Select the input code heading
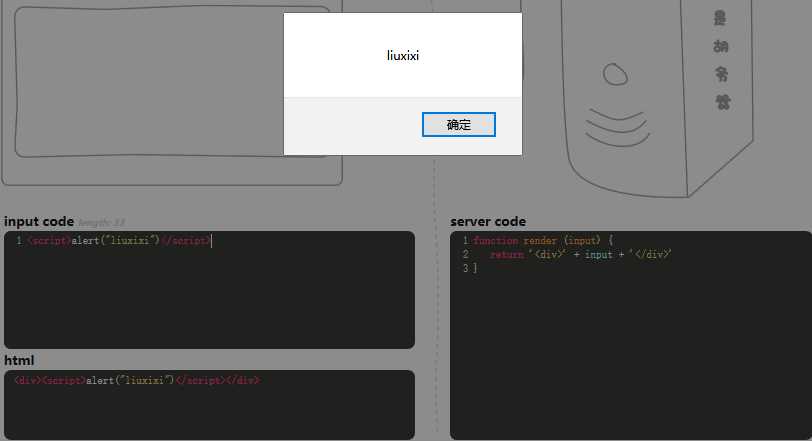 (x=39, y=222)
